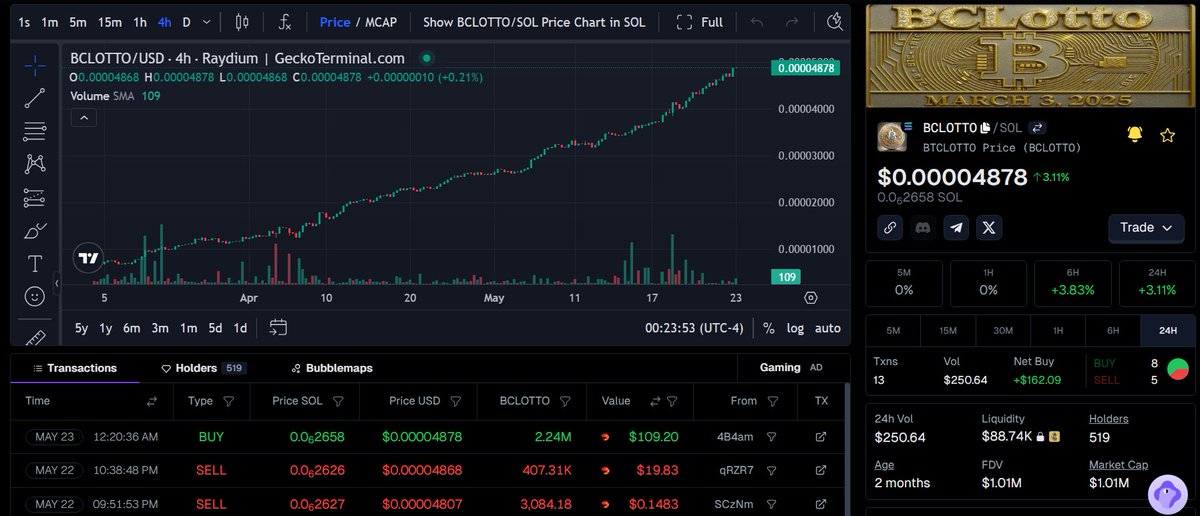The height and width of the screenshot is (516, 1200).
Task: Set chart range to 5d
Action: [x=215, y=327]
